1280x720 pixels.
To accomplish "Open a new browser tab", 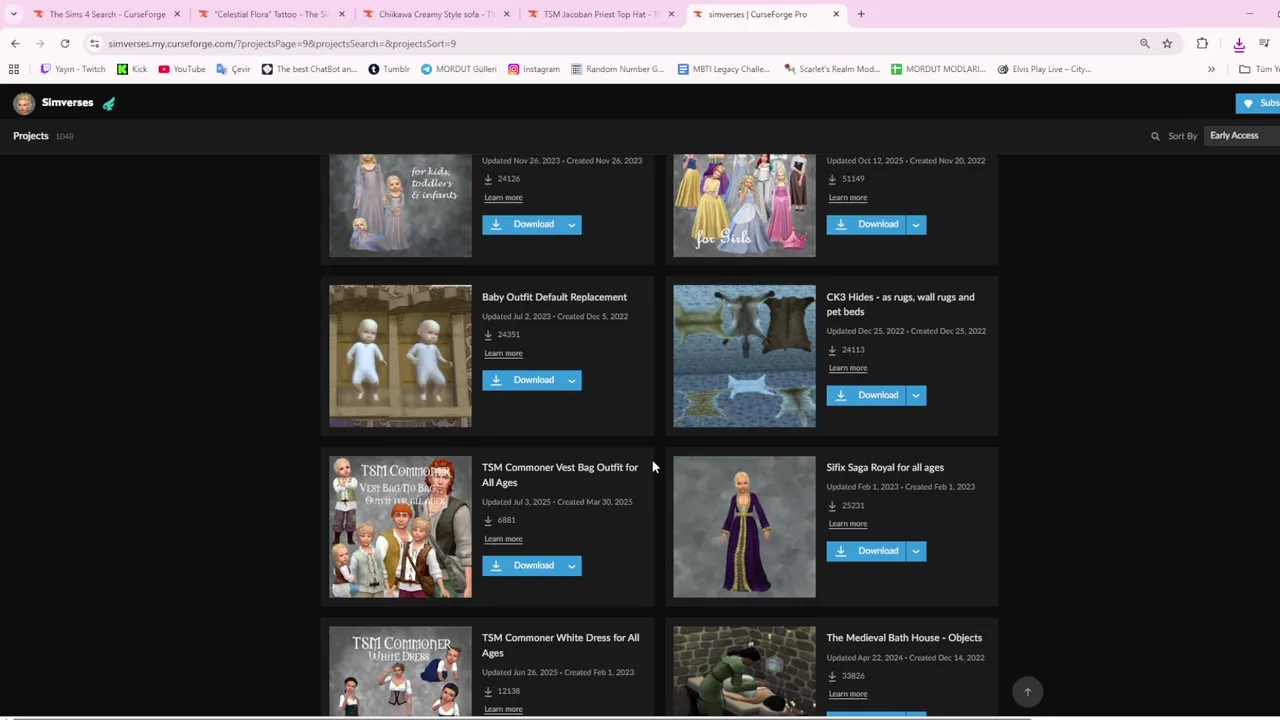I will 861,14.
